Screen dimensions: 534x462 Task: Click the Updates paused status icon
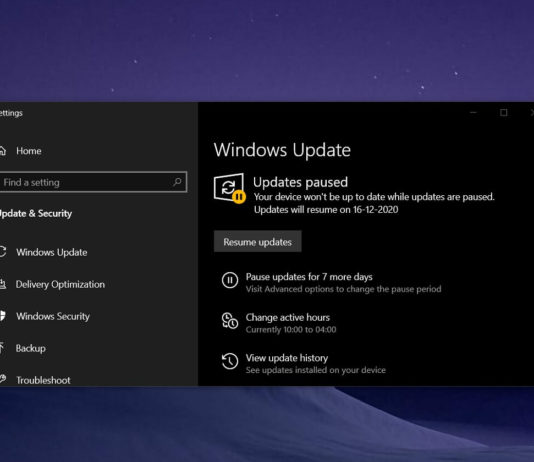pos(229,188)
